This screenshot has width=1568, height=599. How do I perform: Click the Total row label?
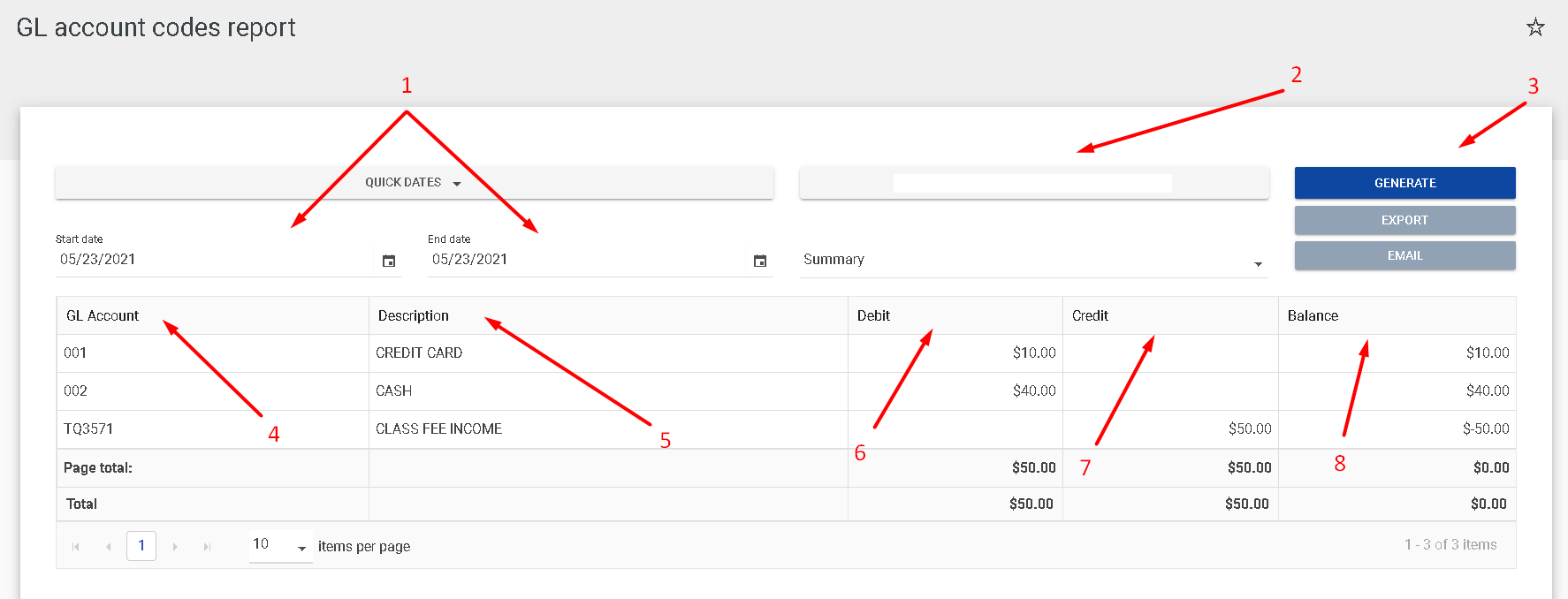tap(81, 504)
